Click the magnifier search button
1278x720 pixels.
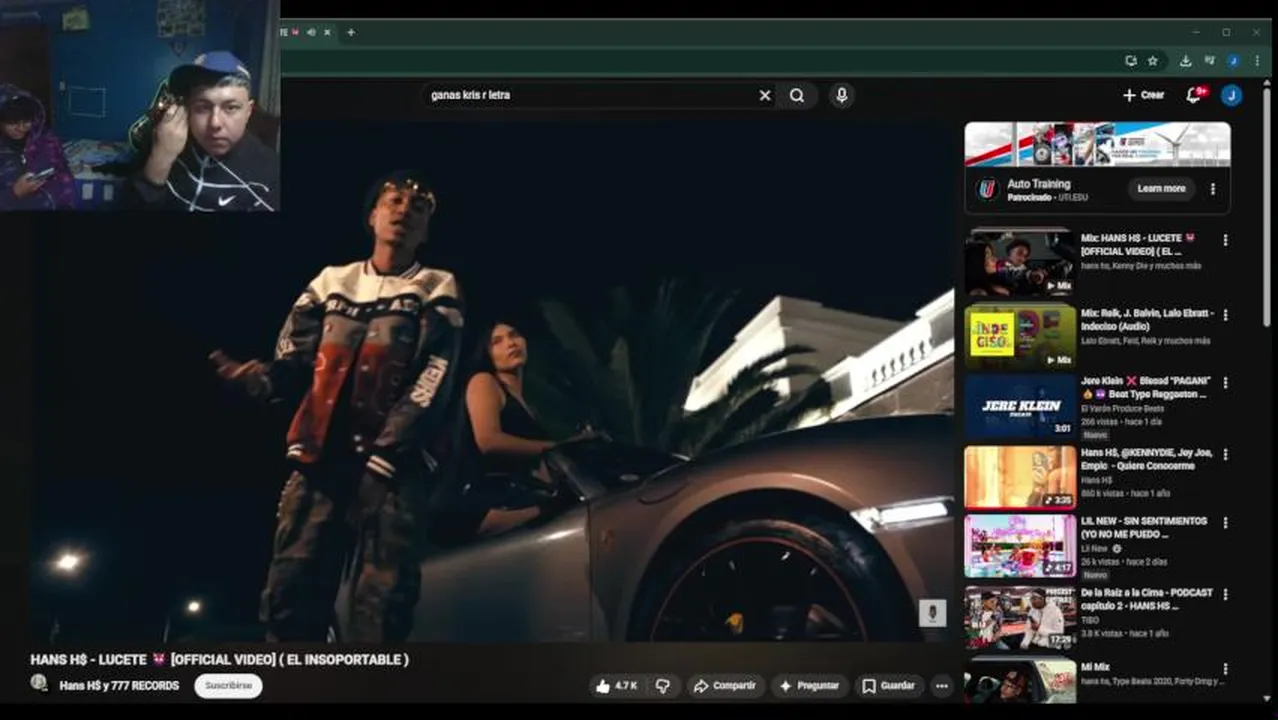pos(797,95)
